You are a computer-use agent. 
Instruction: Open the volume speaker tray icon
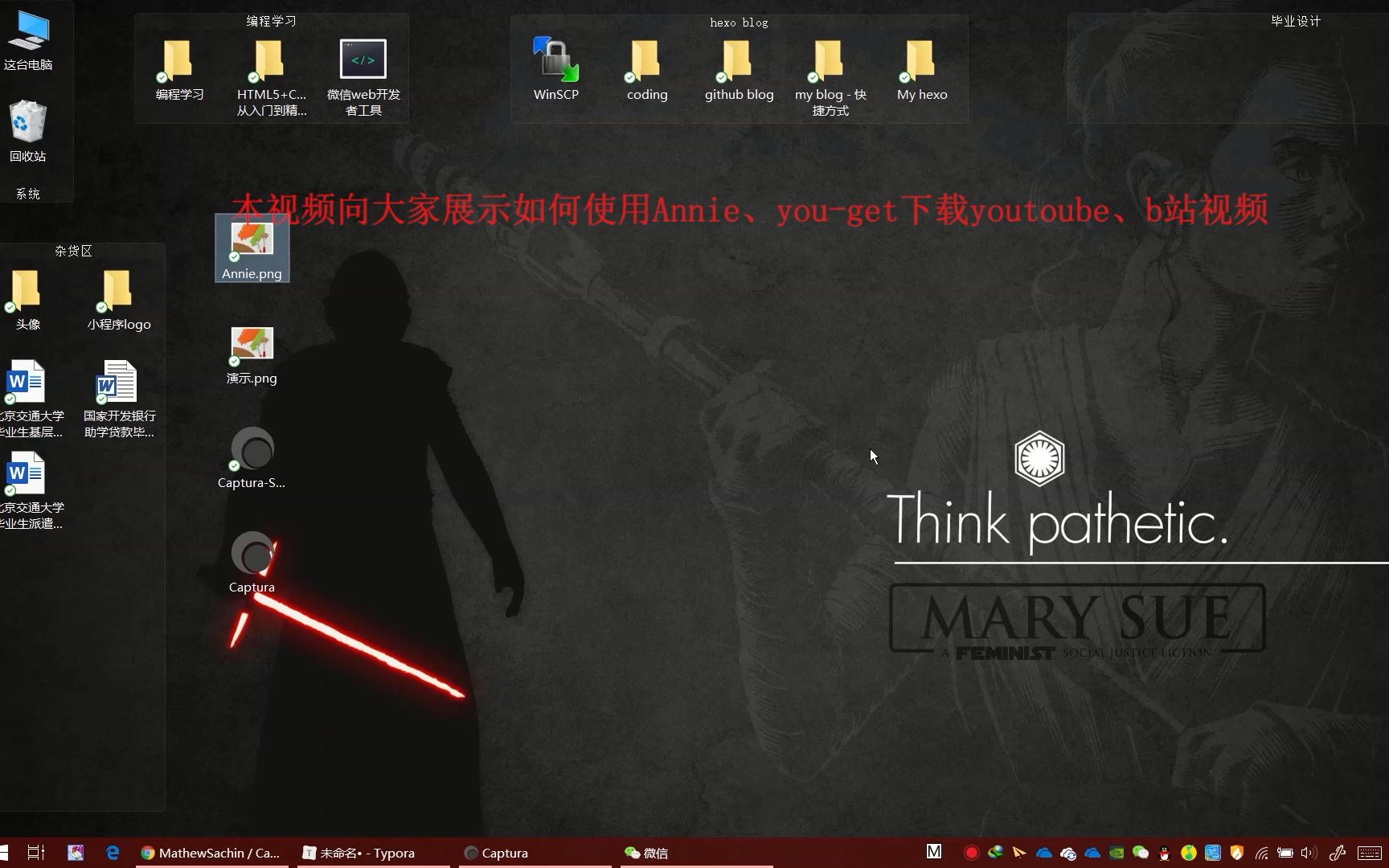tap(1309, 853)
